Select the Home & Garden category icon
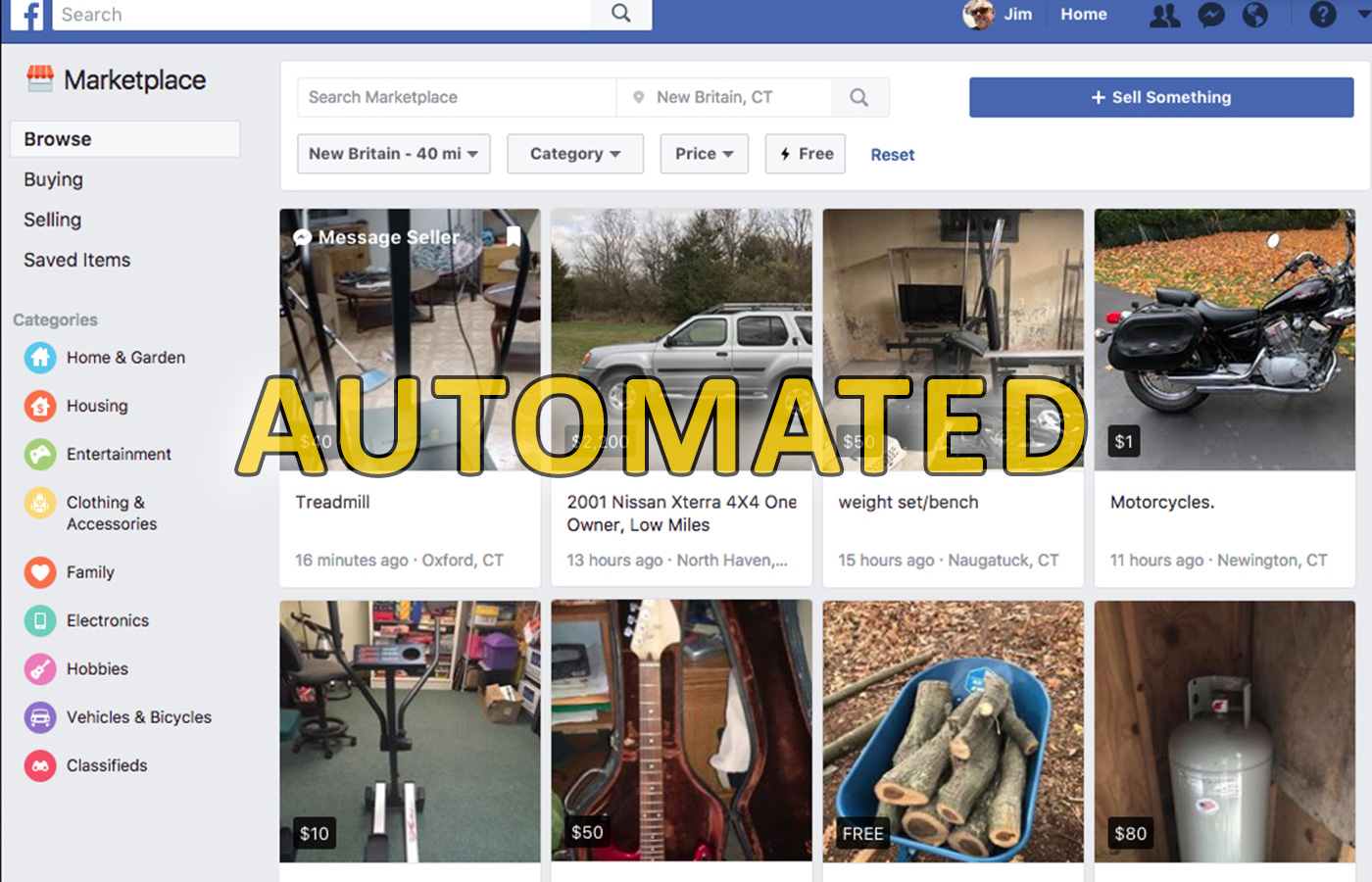The image size is (1372, 882). (x=40, y=358)
